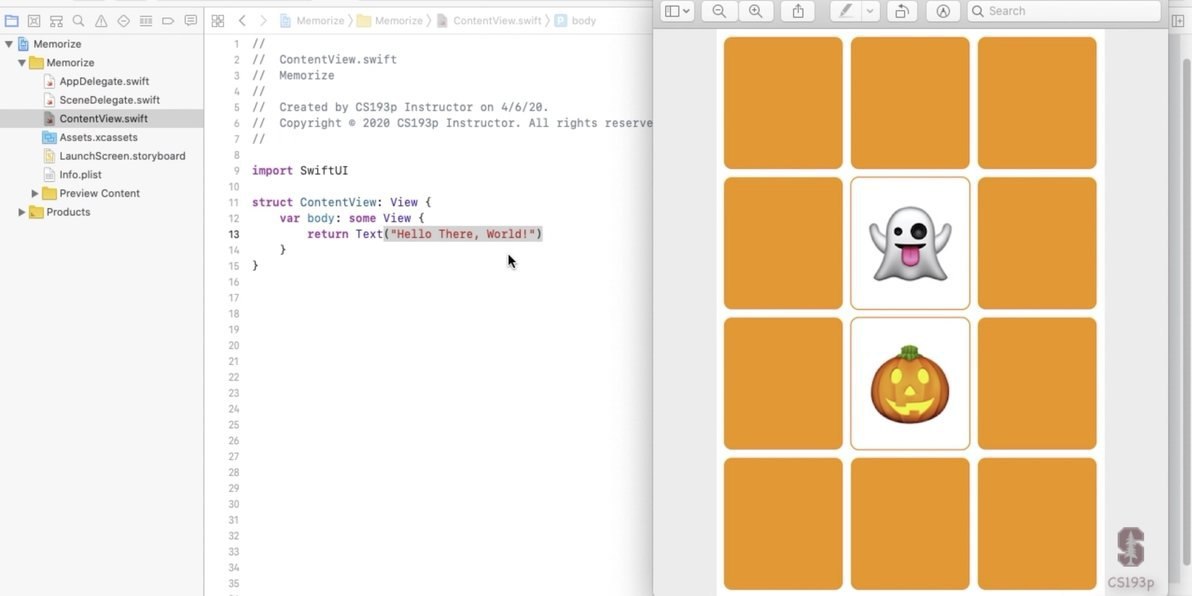1192x596 pixels.
Task: Open LaunchScreen.storyboard in navigator
Action: (114, 156)
